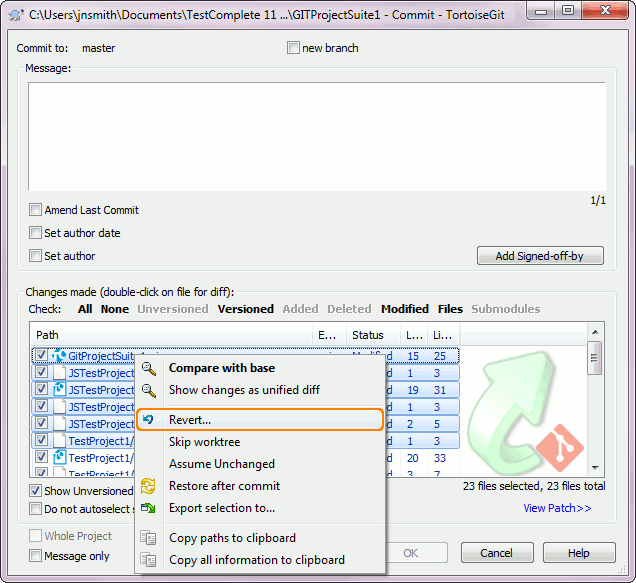636x583 pixels.
Task: Click the yellow Restore after commit icon
Action: 148,486
